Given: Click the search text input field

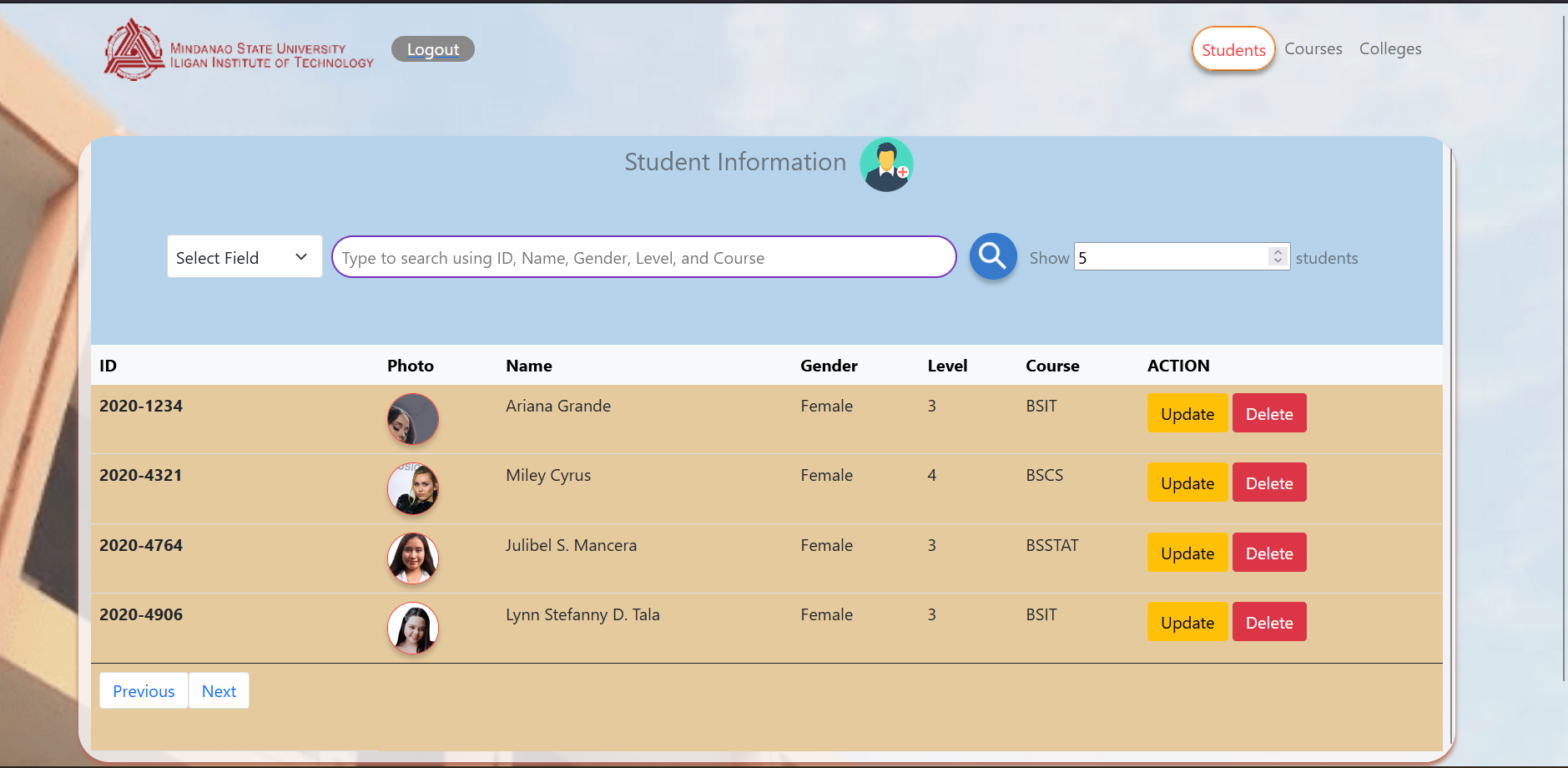Looking at the screenshot, I should tap(643, 256).
